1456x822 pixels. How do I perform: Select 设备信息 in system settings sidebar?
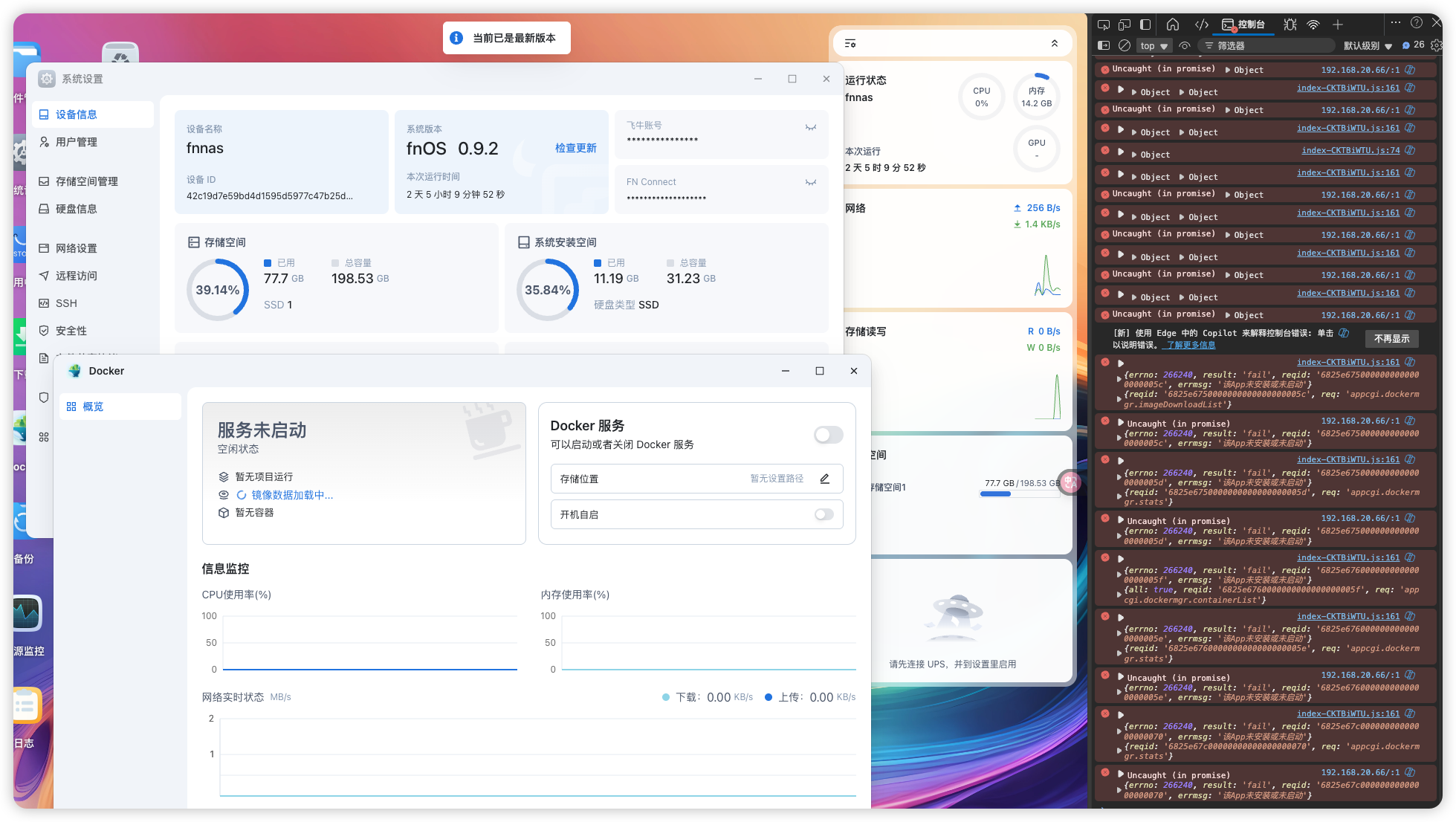pos(93,114)
